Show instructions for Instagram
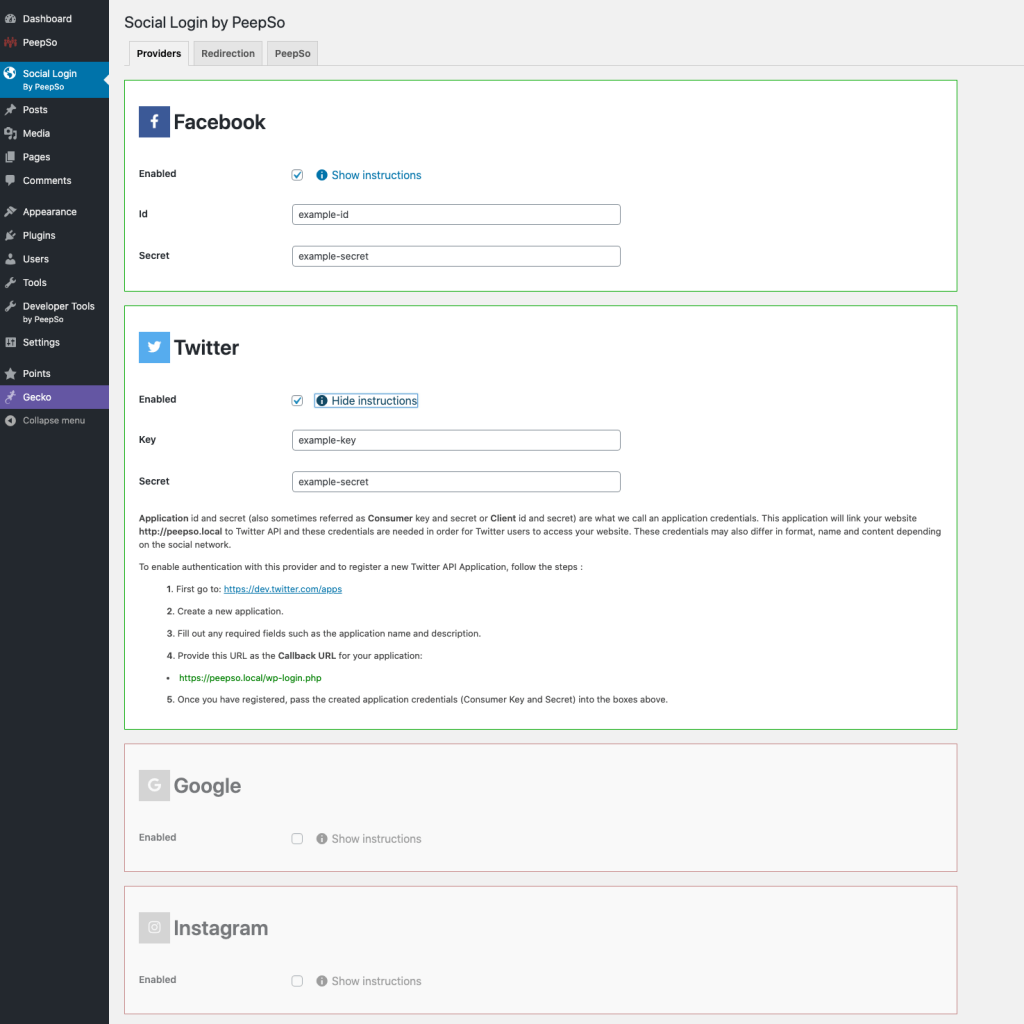This screenshot has width=1024, height=1024. coord(376,981)
